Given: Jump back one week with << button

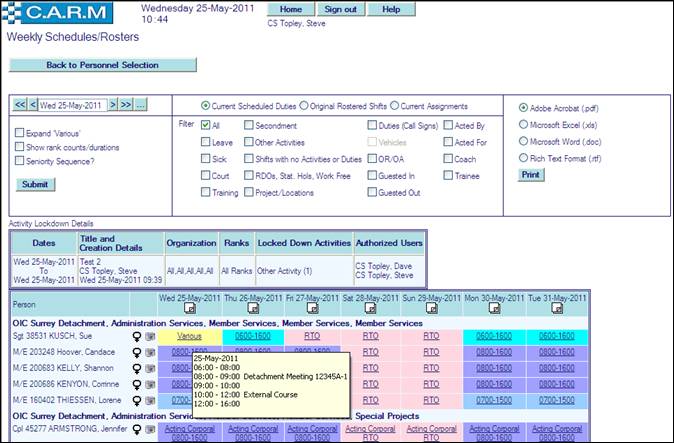Looking at the screenshot, I should (x=20, y=105).
